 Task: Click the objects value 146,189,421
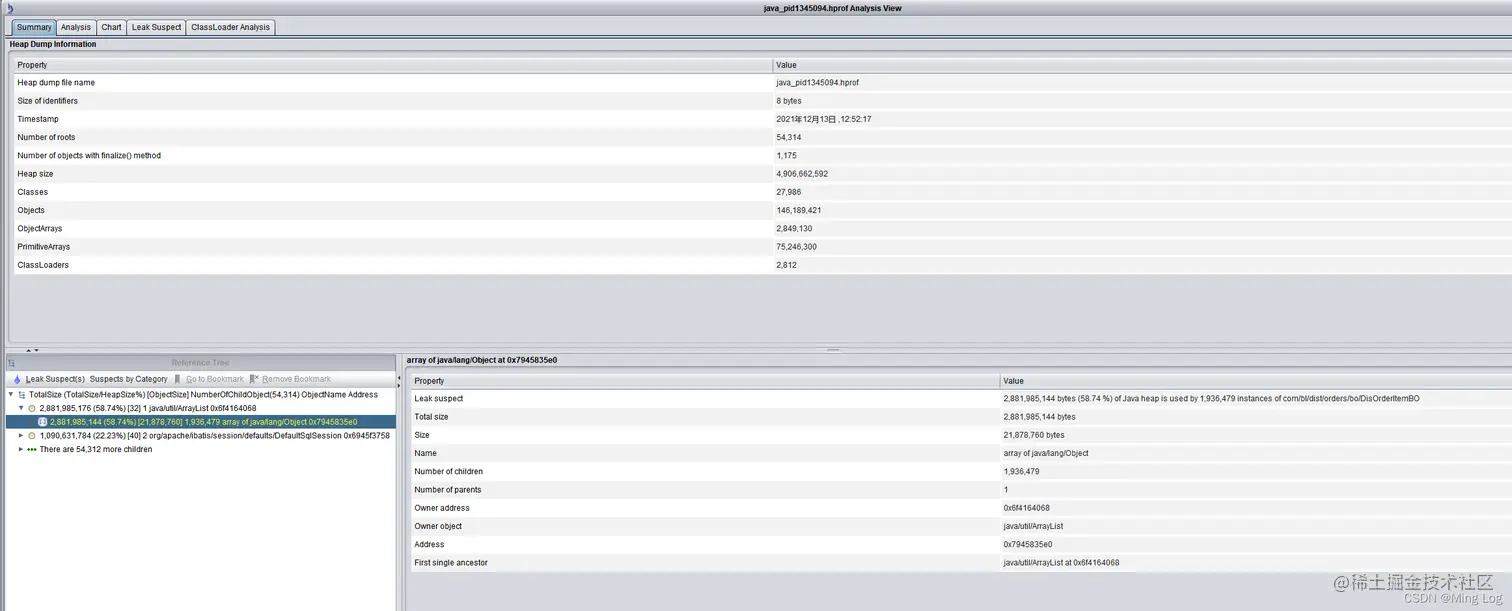pyautogui.click(x=799, y=210)
